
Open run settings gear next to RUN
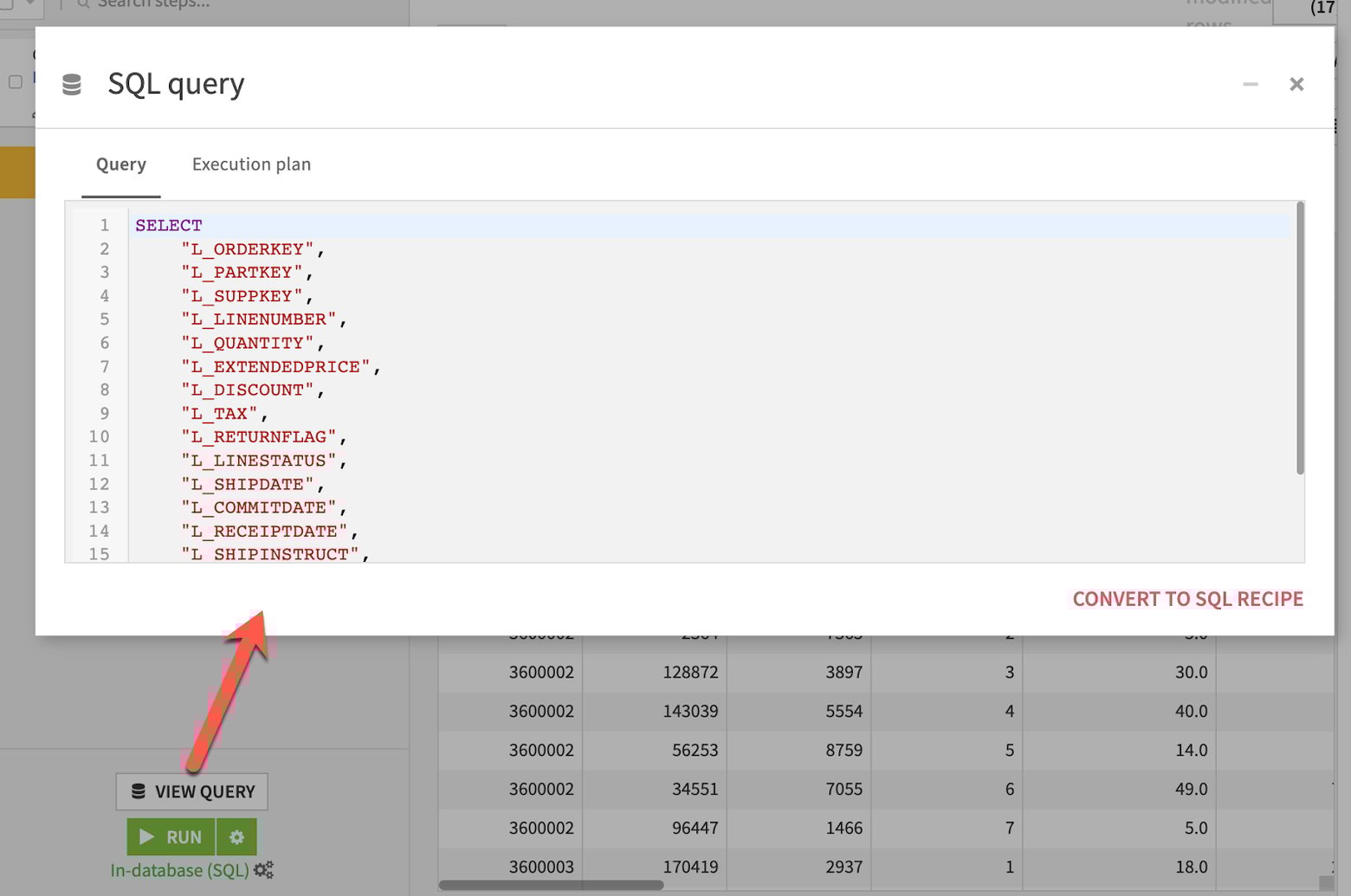point(236,837)
